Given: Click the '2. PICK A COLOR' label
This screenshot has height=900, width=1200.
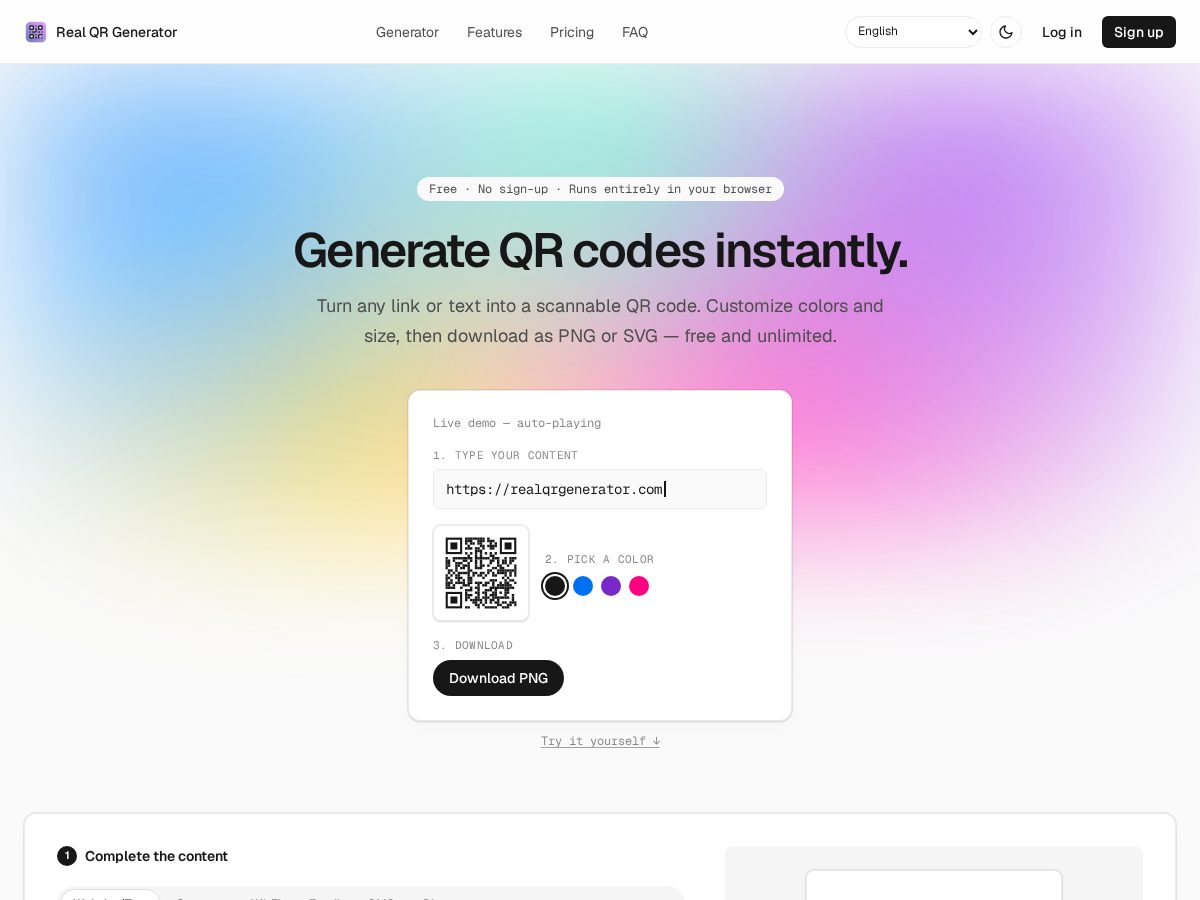Looking at the screenshot, I should point(599,559).
